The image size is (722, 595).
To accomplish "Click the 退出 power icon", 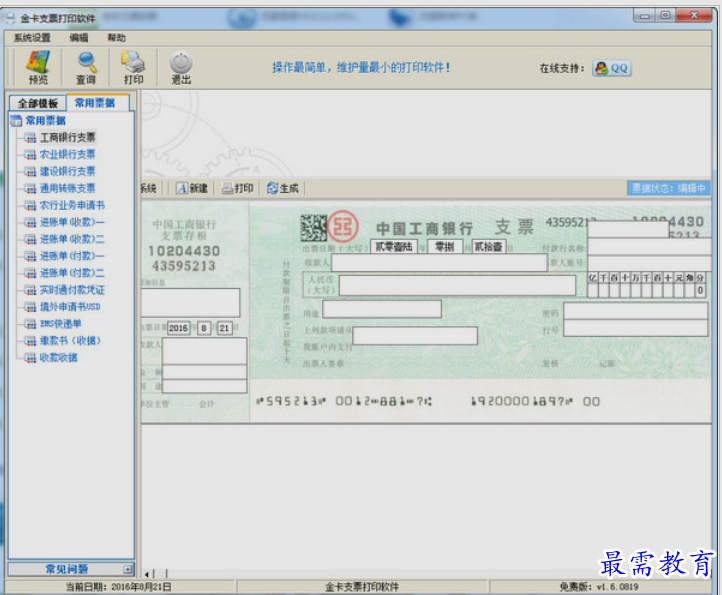I will 181,68.
